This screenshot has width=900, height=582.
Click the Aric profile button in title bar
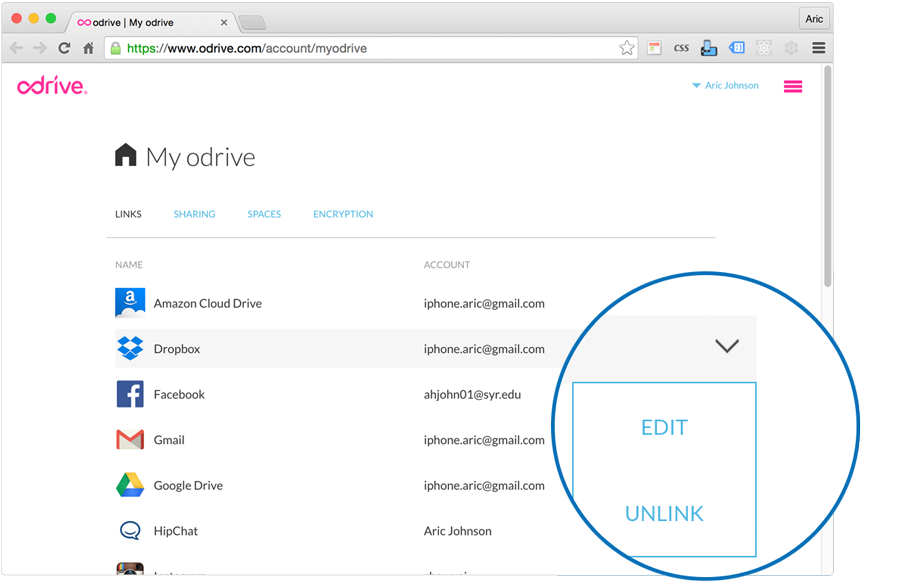pyautogui.click(x=813, y=19)
